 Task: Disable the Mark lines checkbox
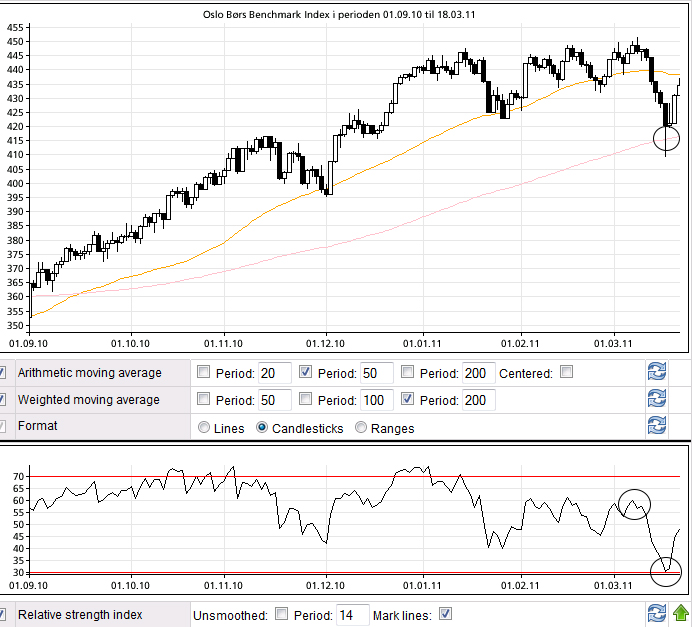(446, 614)
